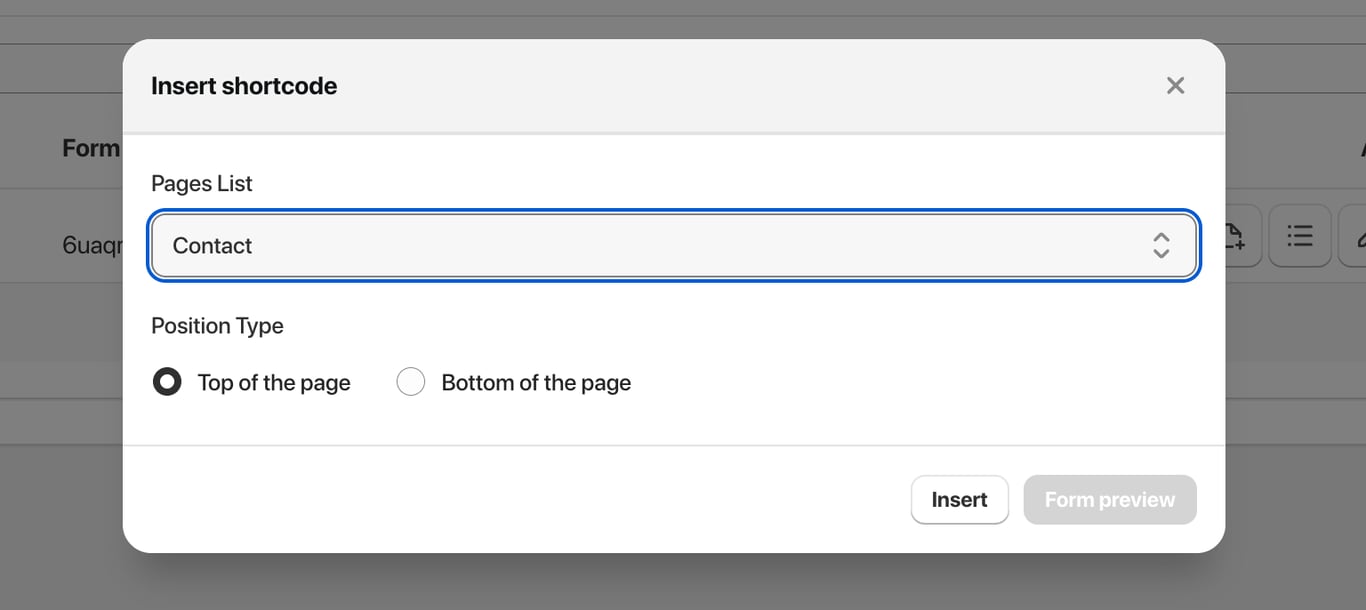Click the "Position Type" section label

pos(217,326)
